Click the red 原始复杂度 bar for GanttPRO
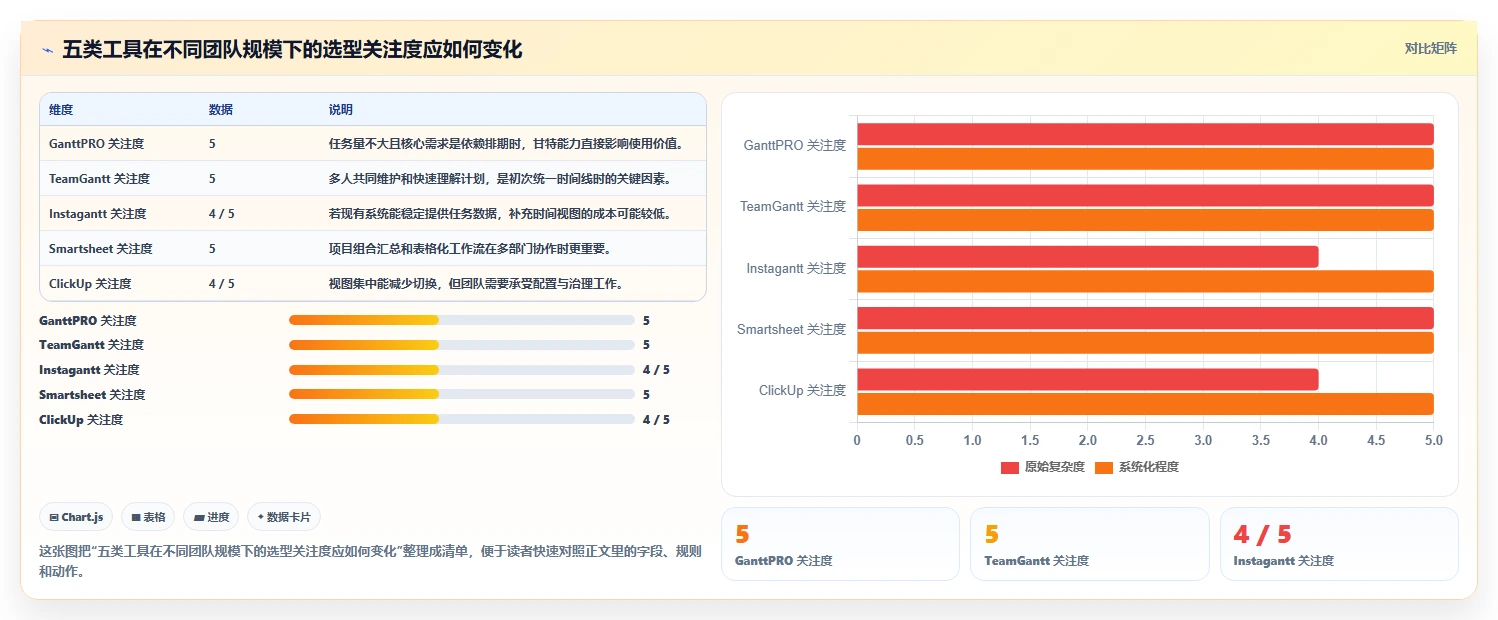 1145,134
